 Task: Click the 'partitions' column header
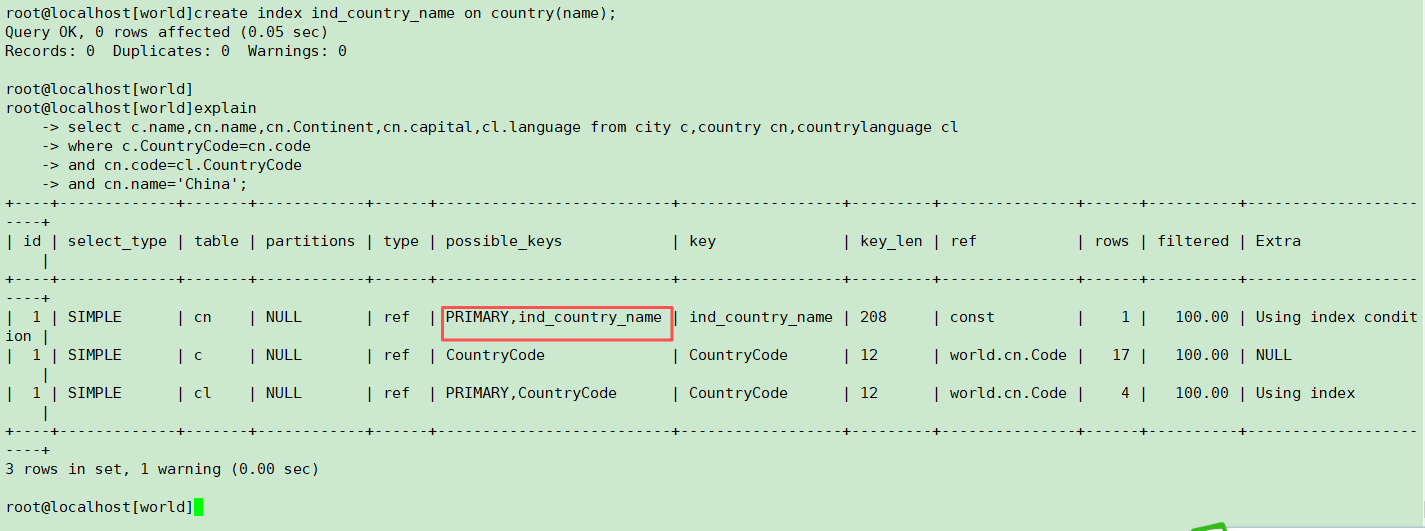(x=310, y=241)
